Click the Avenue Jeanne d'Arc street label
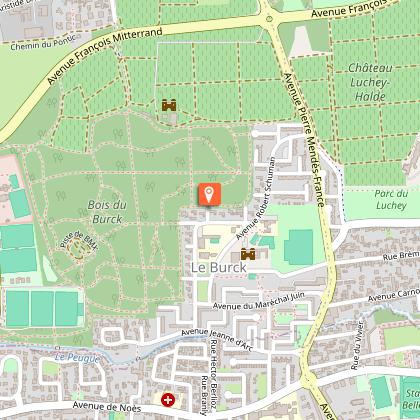This screenshot has width=420, height=420. click(217, 340)
